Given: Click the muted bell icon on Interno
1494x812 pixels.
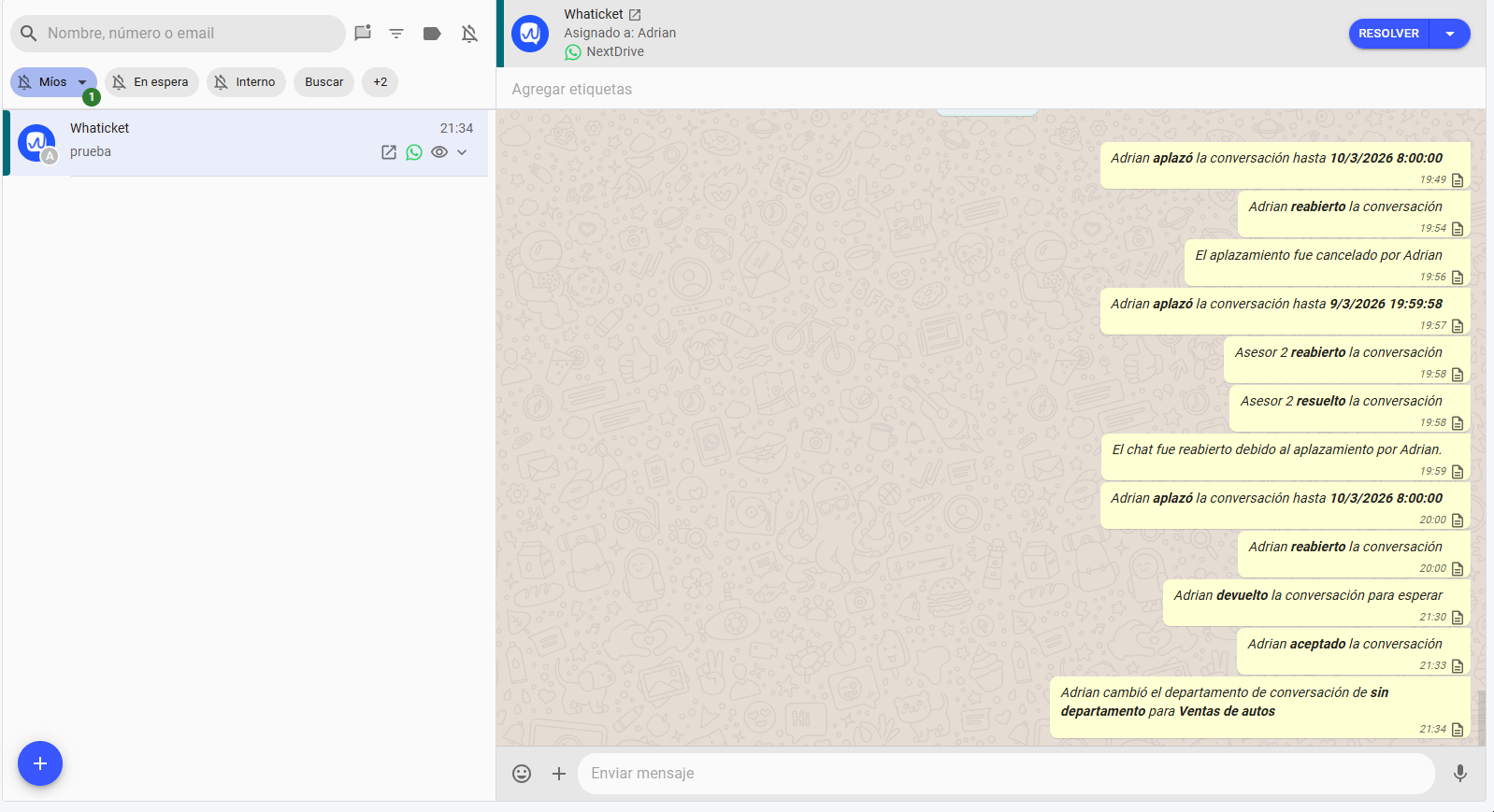Looking at the screenshot, I should point(221,82).
